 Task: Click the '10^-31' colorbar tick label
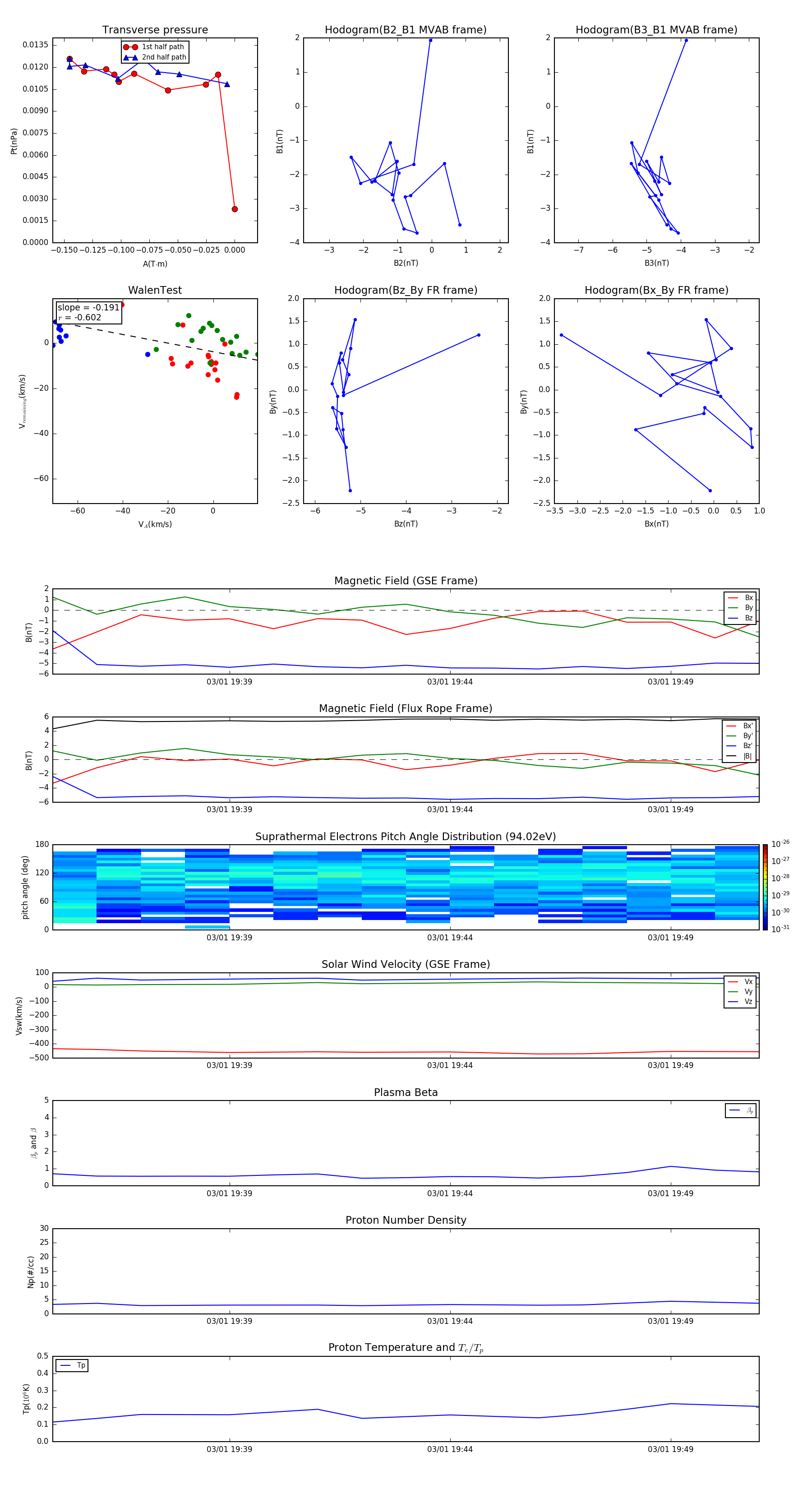click(780, 929)
